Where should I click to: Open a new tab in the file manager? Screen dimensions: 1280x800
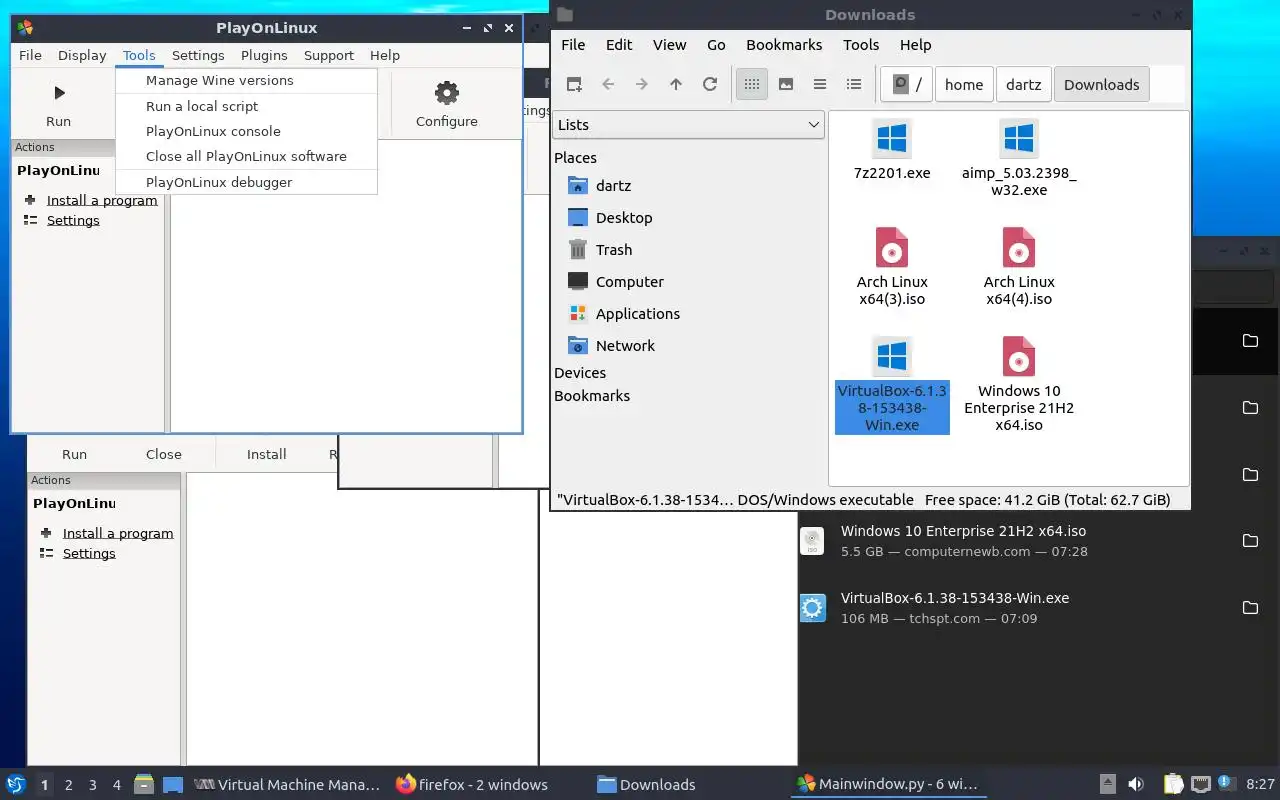pos(574,85)
